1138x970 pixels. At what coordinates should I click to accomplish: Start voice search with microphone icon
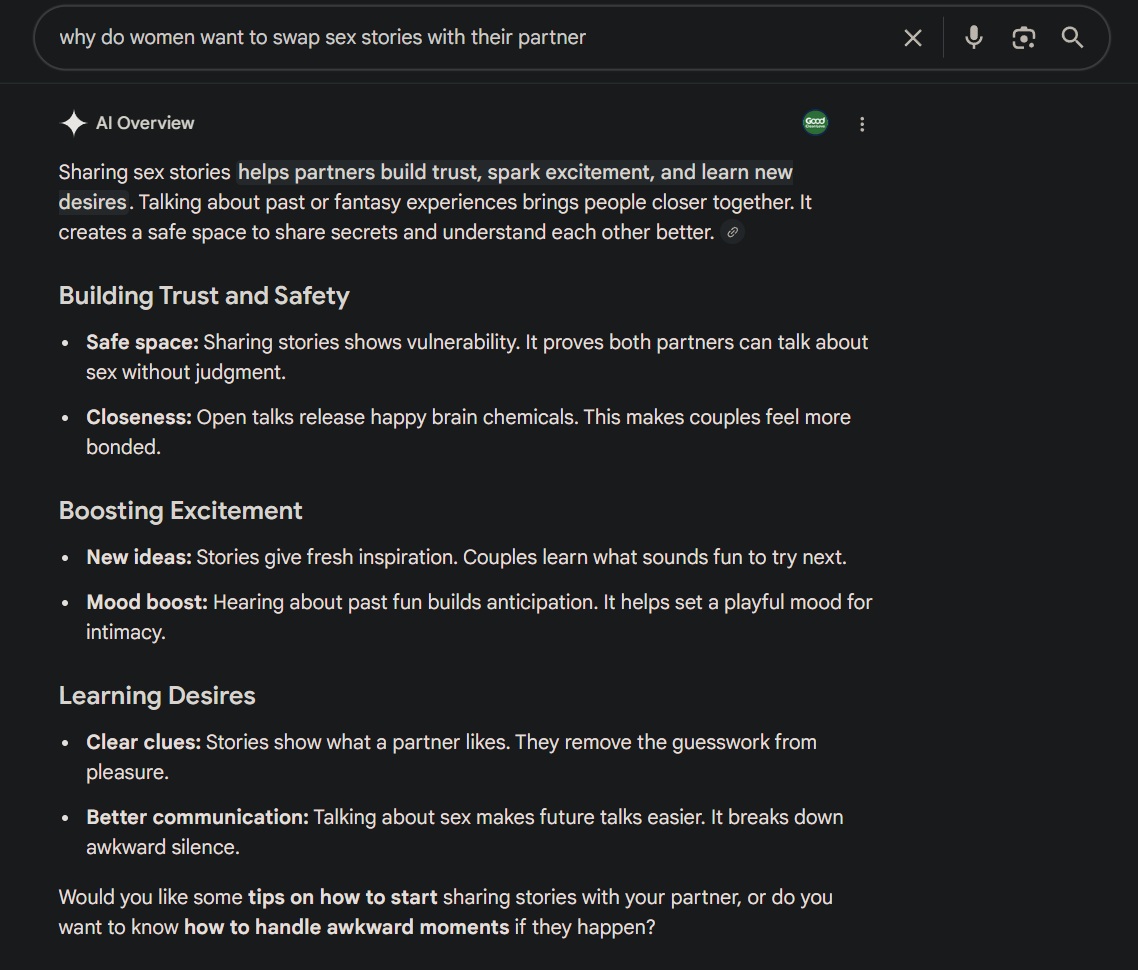pyautogui.click(x=974, y=37)
